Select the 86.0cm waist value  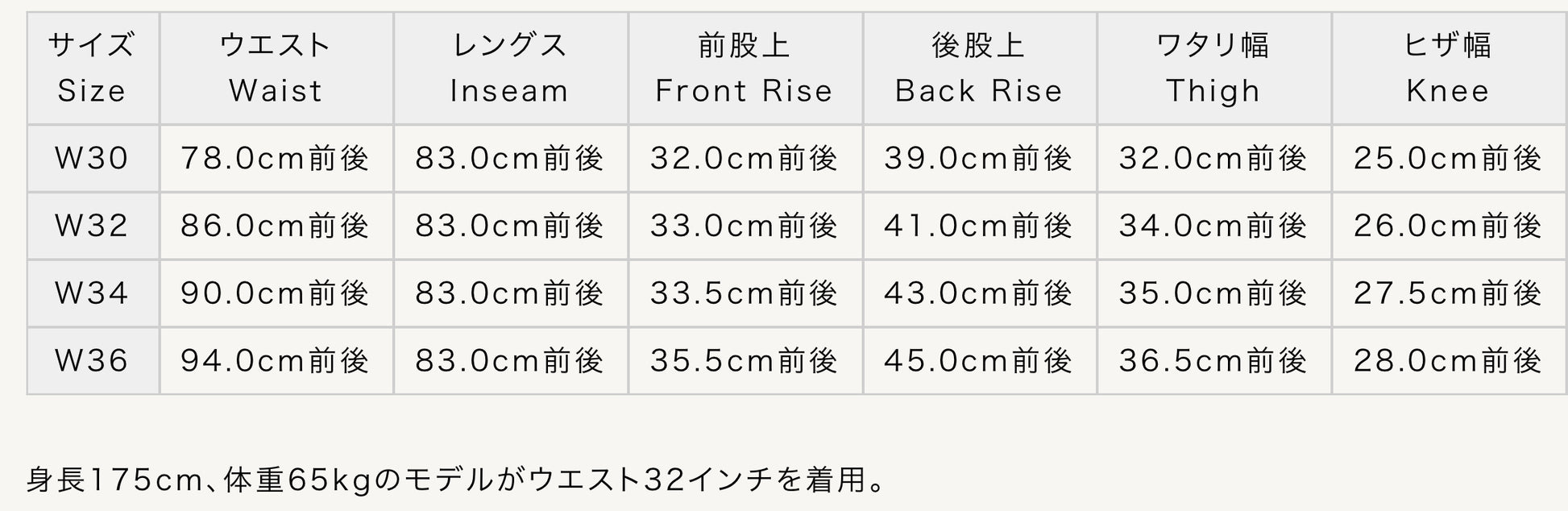(x=276, y=226)
